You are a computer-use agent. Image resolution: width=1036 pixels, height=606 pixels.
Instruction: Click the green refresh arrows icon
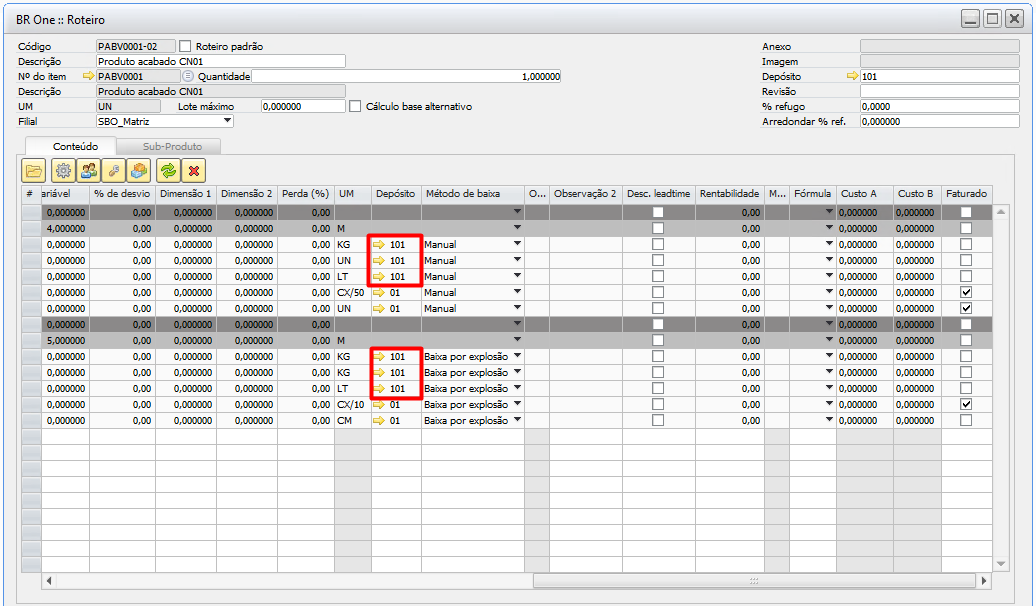coord(168,170)
